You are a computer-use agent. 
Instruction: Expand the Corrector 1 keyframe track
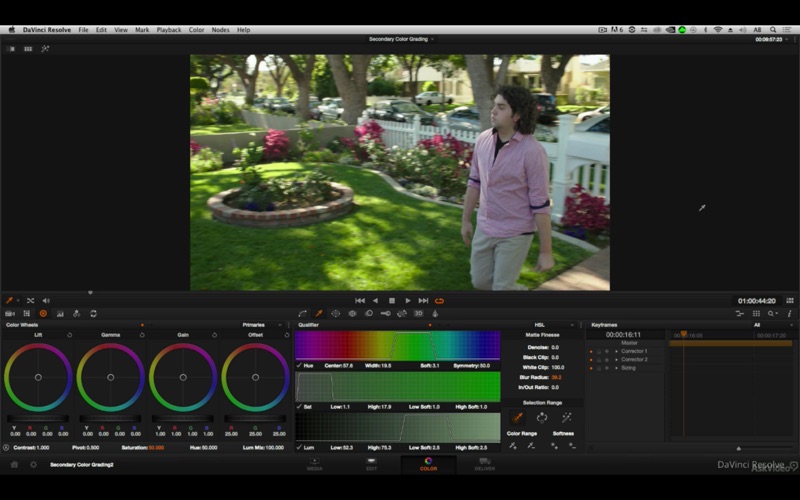616,352
